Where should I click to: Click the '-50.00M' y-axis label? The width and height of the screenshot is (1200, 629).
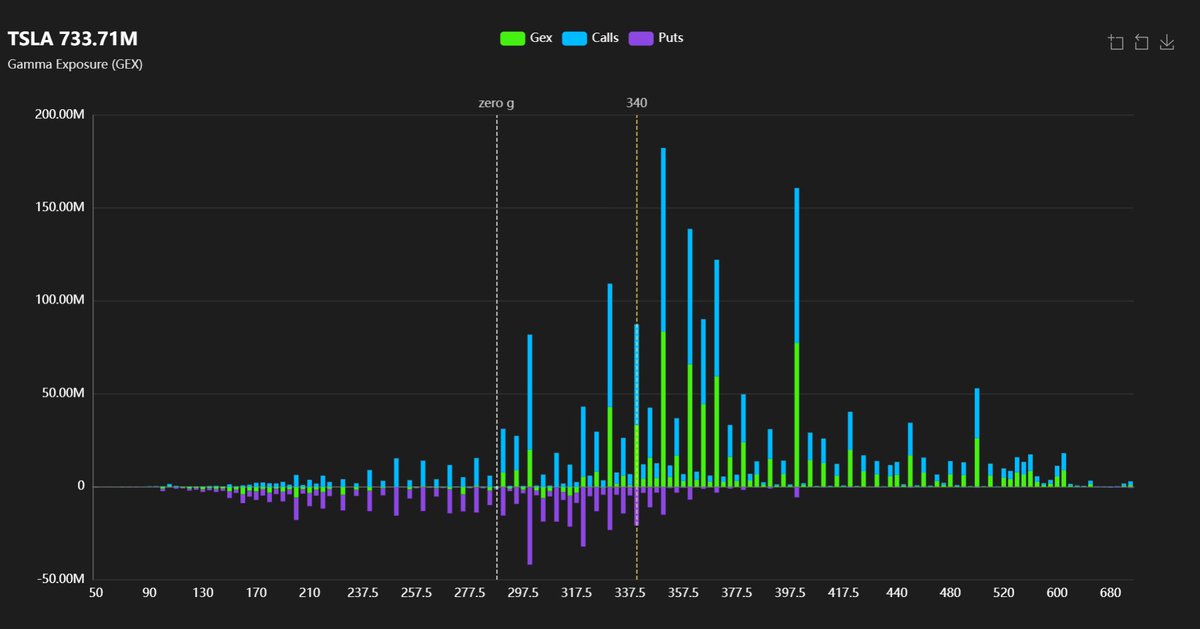62,579
